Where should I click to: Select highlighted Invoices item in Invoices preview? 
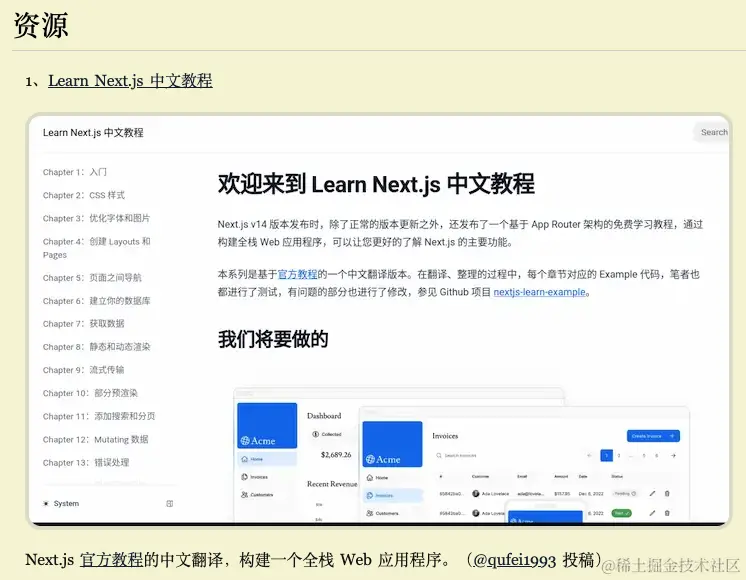[393, 495]
